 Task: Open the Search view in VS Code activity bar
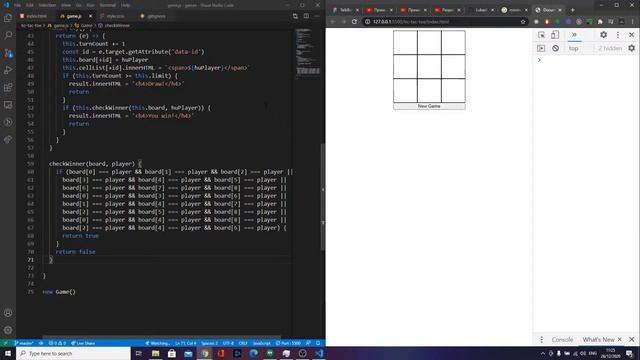[8, 35]
